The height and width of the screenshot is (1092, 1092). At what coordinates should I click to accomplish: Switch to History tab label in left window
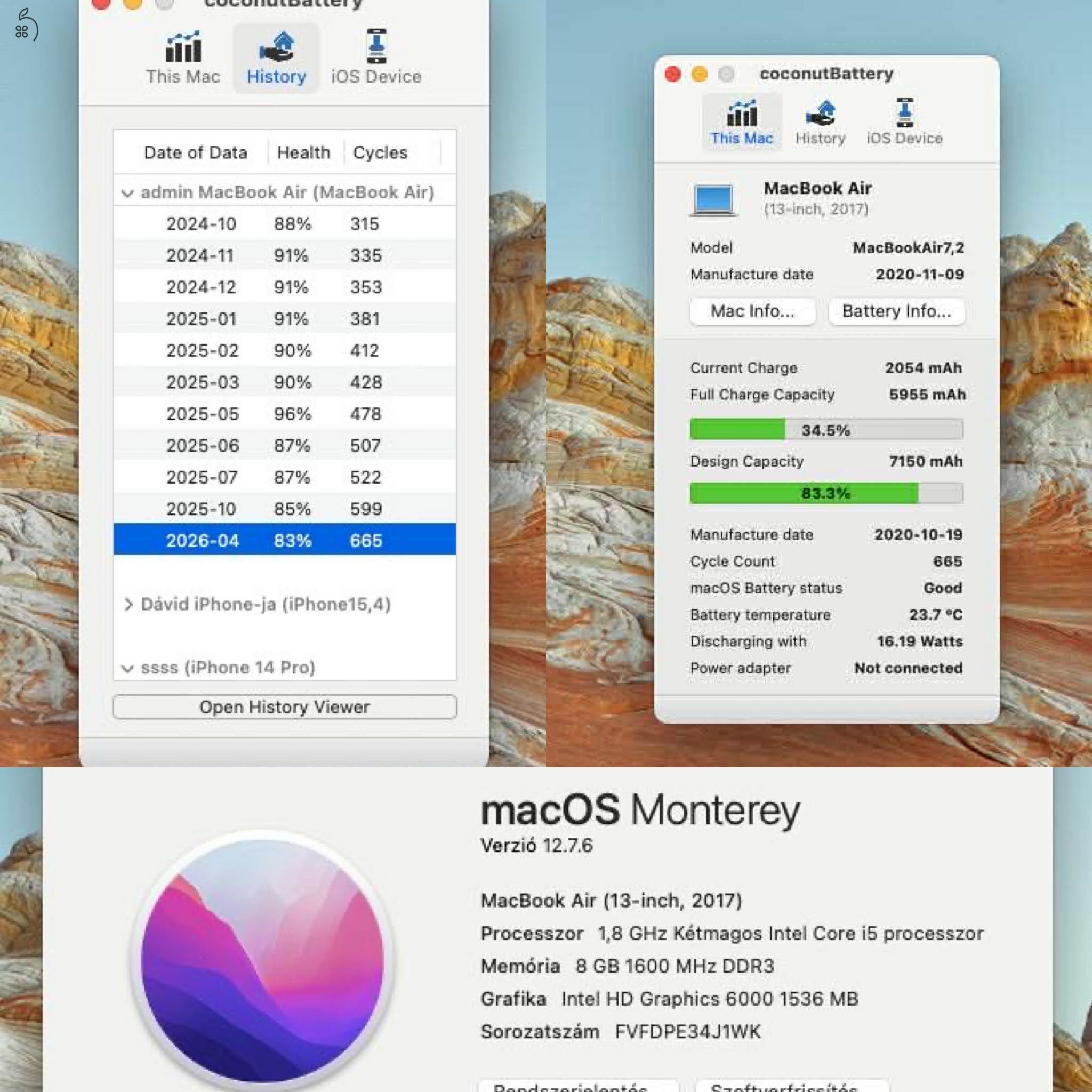point(276,76)
